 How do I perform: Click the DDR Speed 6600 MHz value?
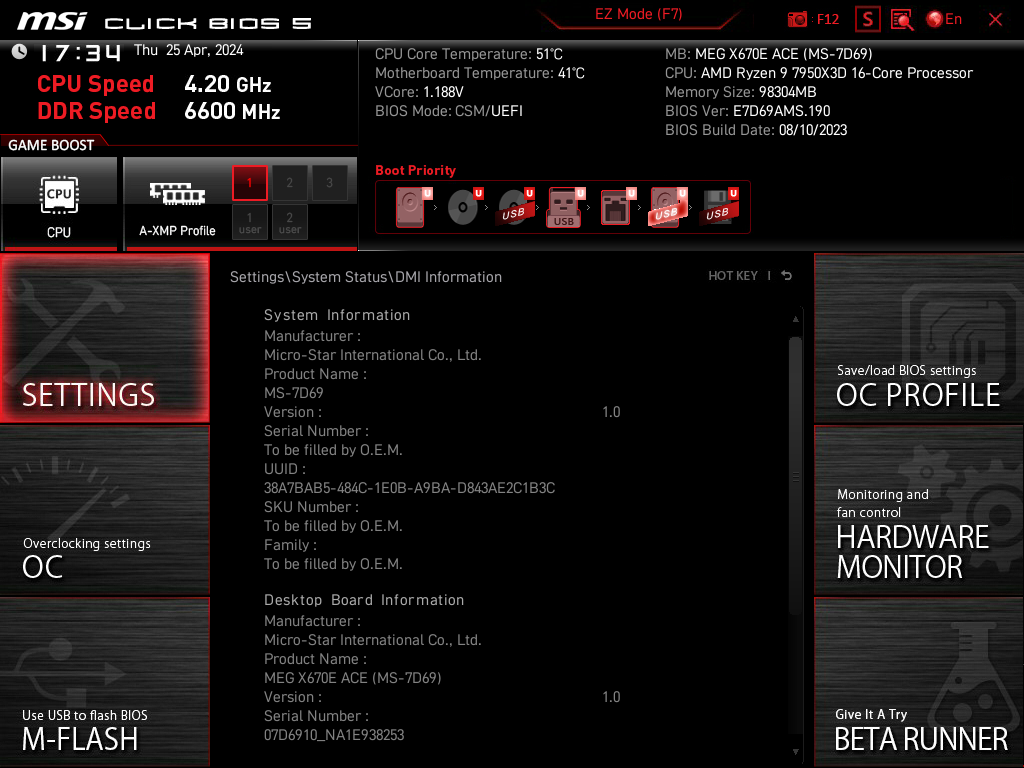click(232, 111)
